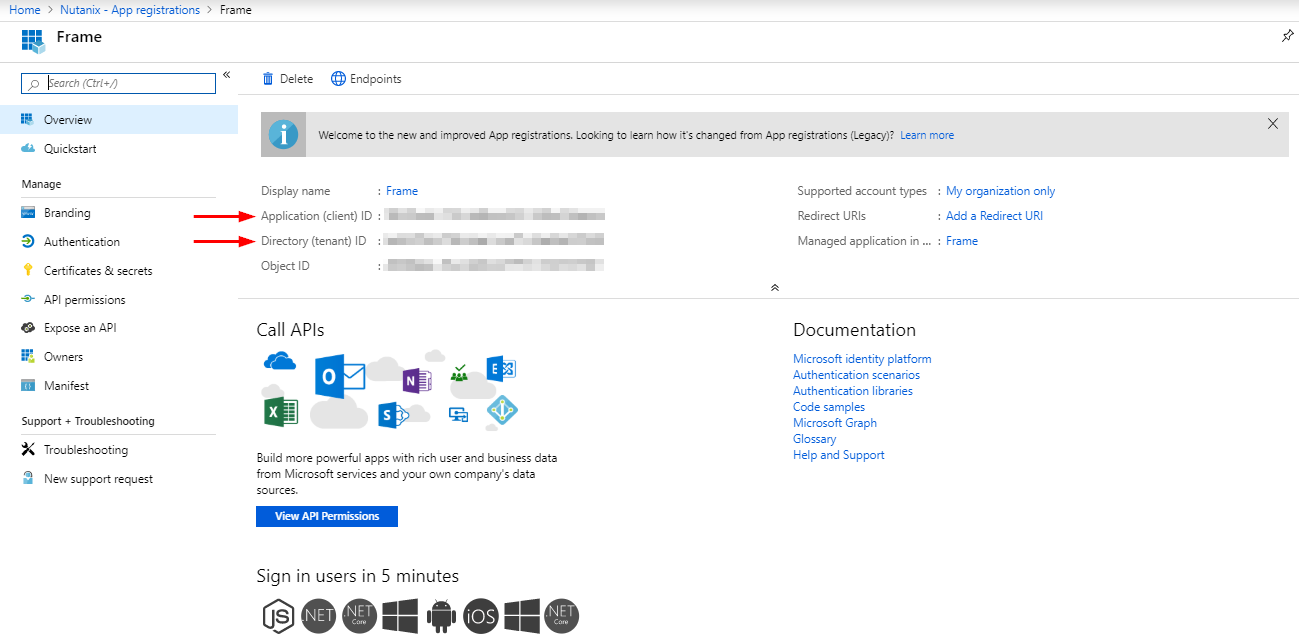Viewport: 1299px width, 644px height.
Task: Dismiss the App registrations welcome banner
Action: coord(1273,123)
